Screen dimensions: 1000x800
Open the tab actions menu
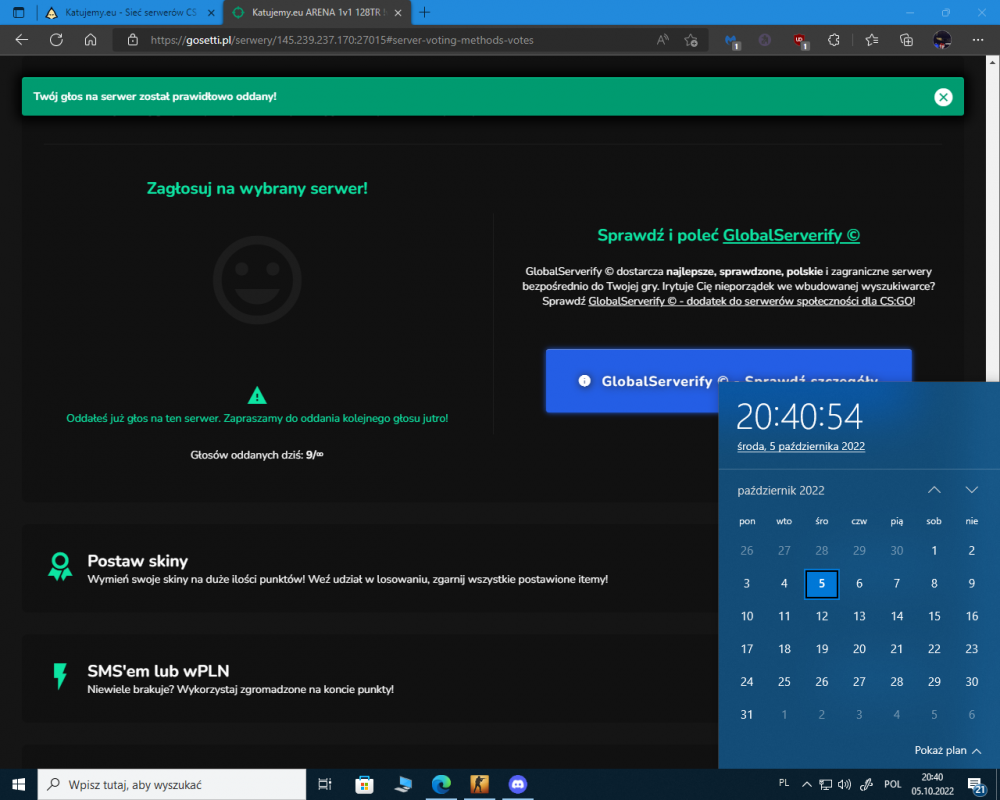[18, 12]
